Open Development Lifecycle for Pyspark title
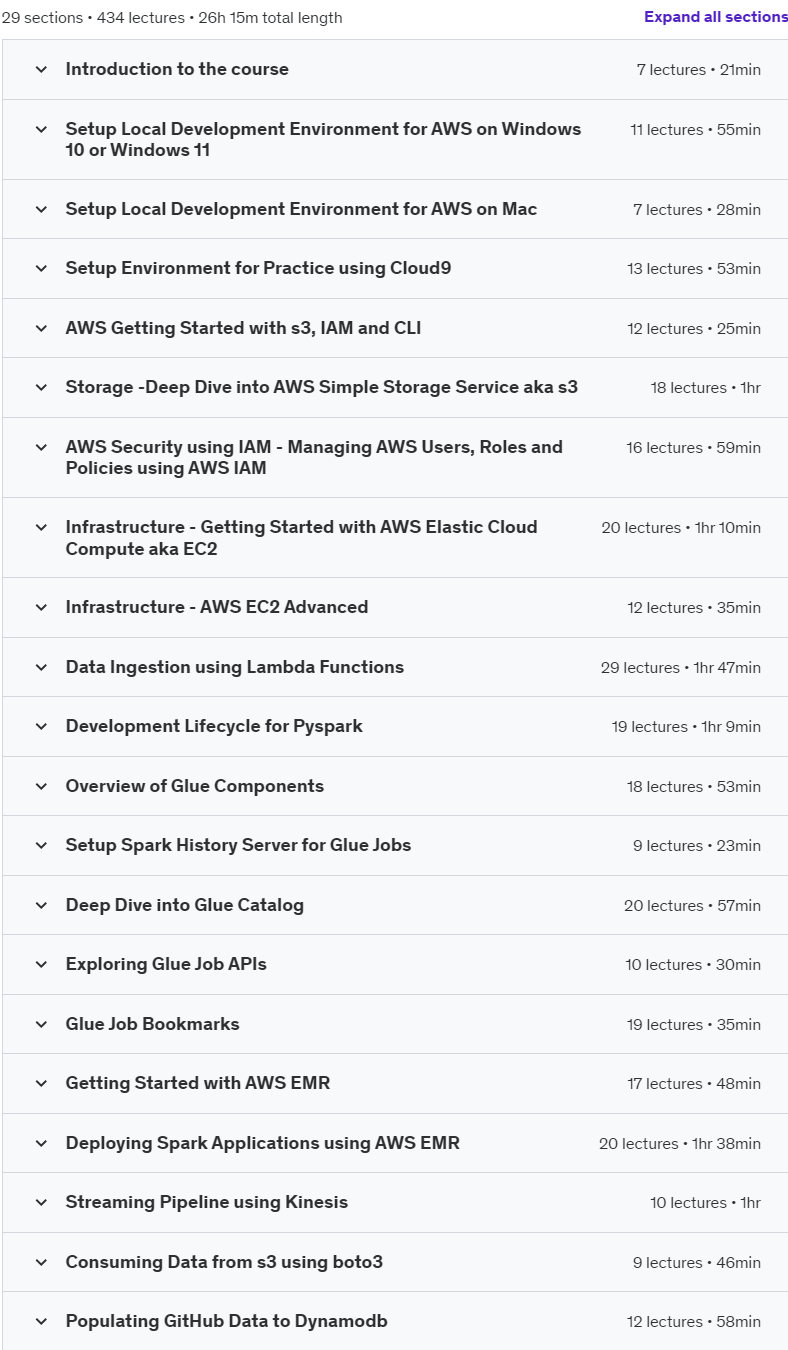This screenshot has height=1350, width=788. pos(214,726)
